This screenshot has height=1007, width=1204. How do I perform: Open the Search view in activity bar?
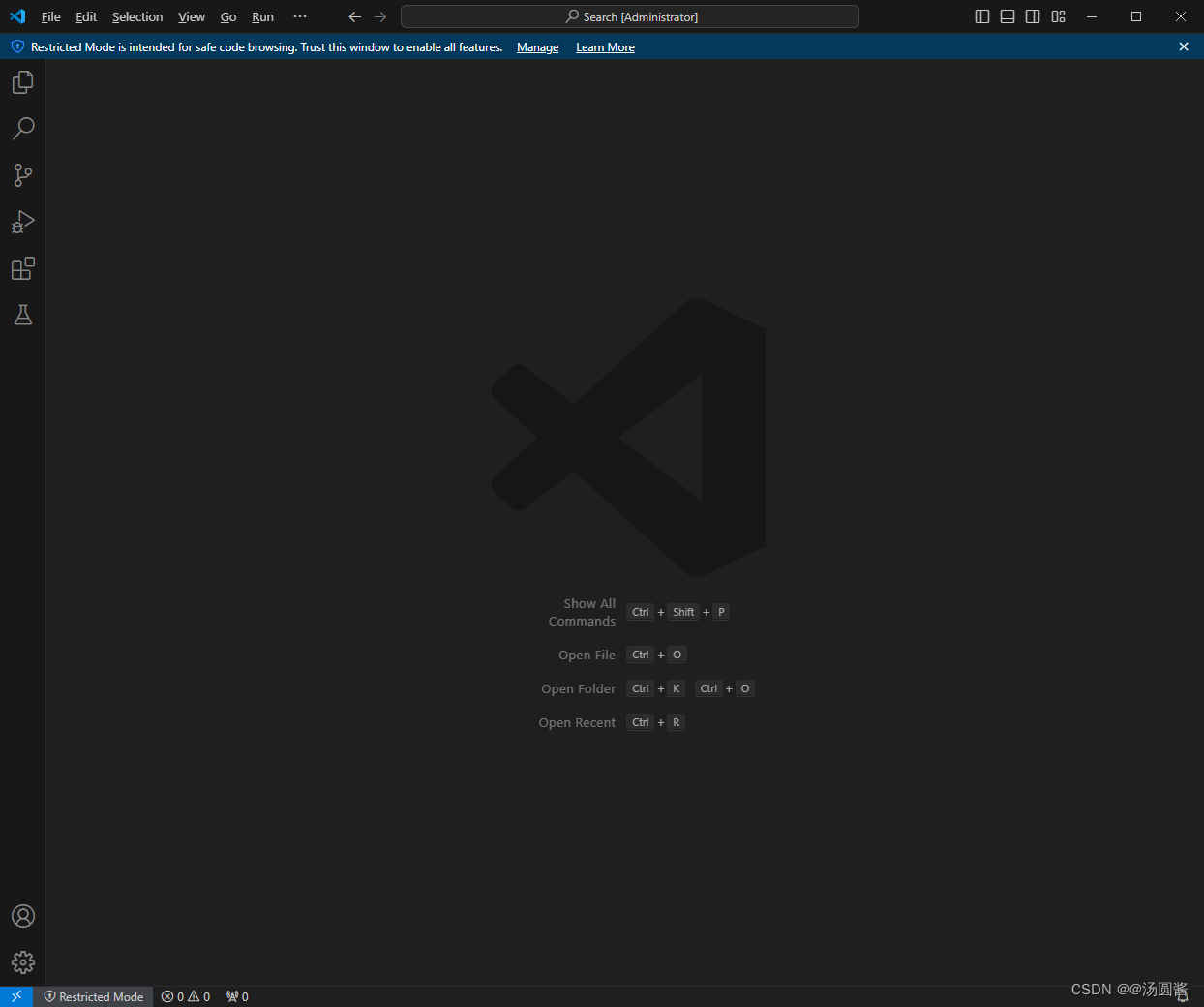pyautogui.click(x=23, y=129)
